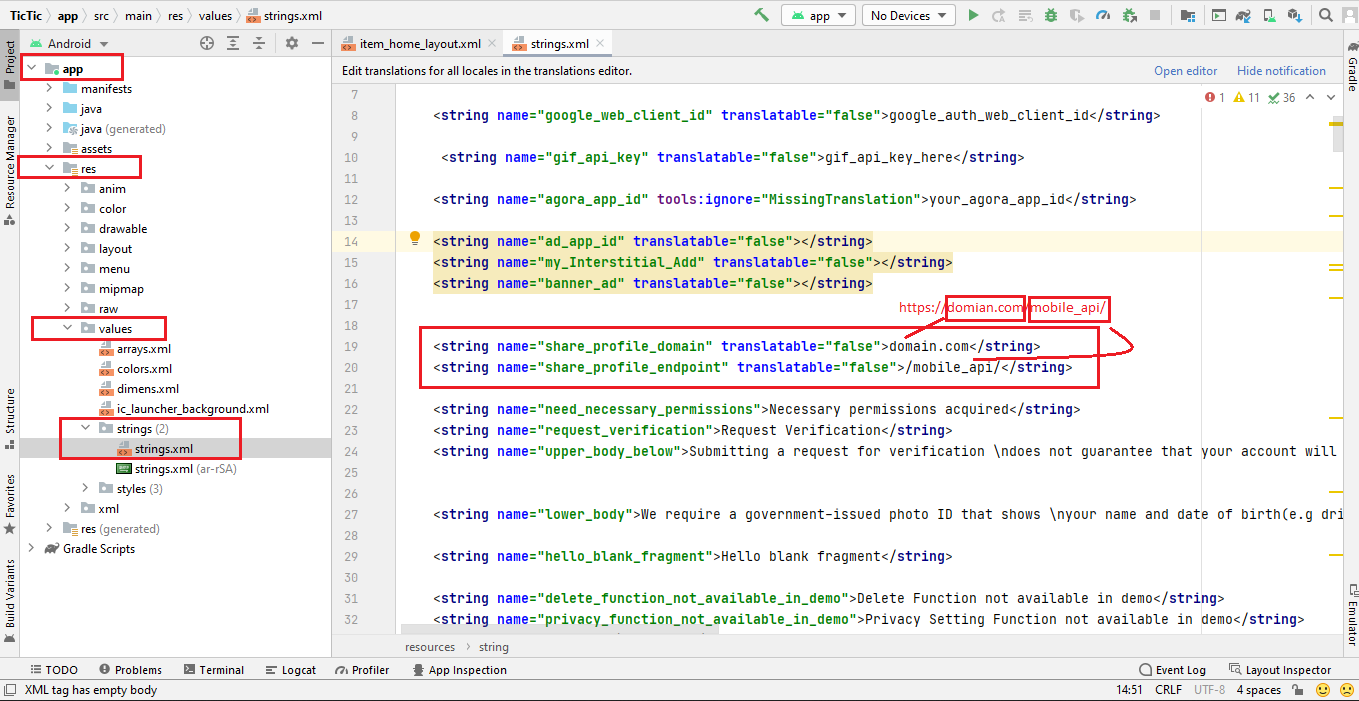This screenshot has width=1359, height=701.
Task: Click the Search Everywhere magnifier icon
Action: (1327, 15)
